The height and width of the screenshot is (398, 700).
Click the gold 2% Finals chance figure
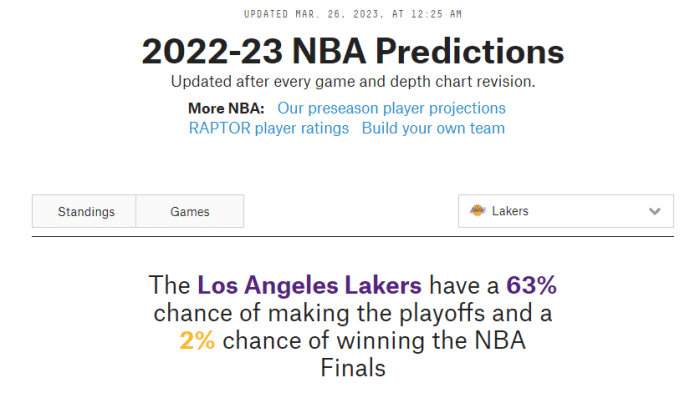[x=197, y=341]
